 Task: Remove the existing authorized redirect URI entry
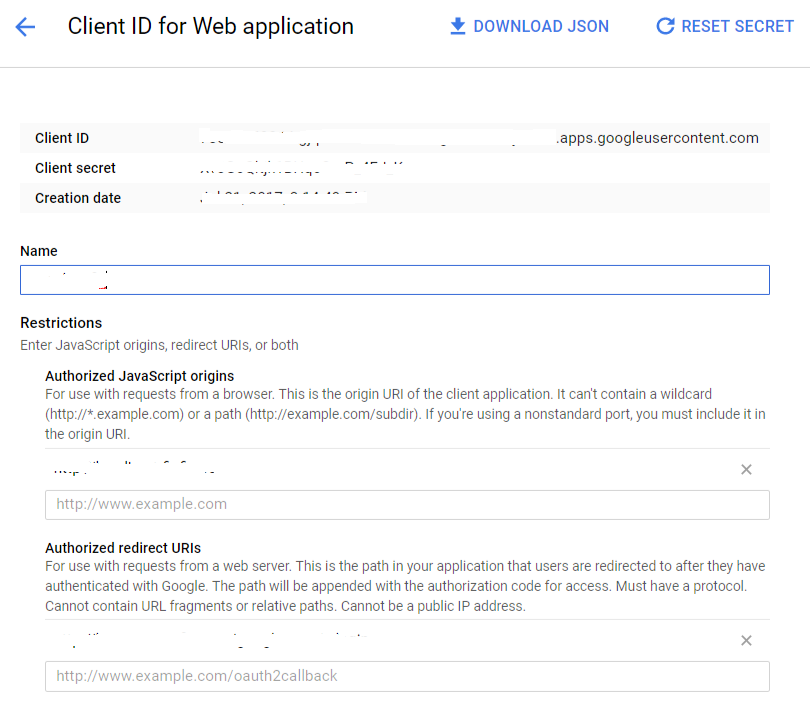click(x=746, y=640)
